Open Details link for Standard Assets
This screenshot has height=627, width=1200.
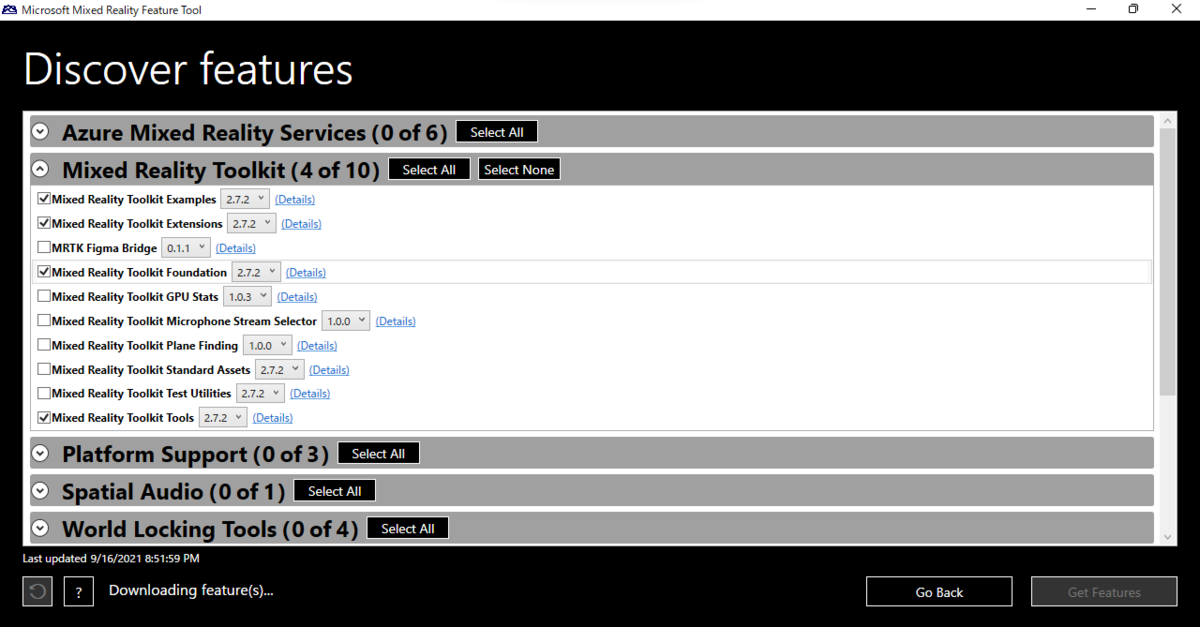point(330,370)
